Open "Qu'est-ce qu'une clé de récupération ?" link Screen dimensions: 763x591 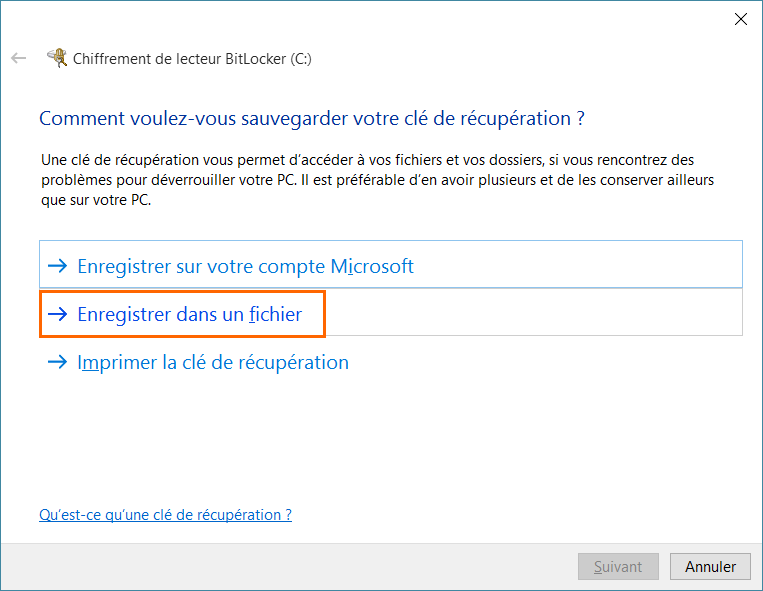(x=165, y=515)
